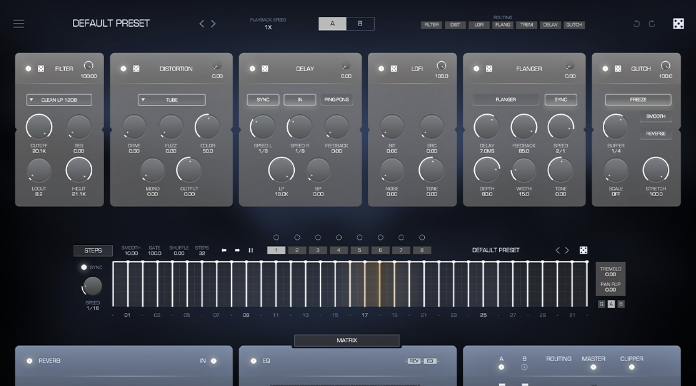This screenshot has width=696, height=386.
Task: Select sequencer pattern slot 5
Action: click(x=360, y=250)
